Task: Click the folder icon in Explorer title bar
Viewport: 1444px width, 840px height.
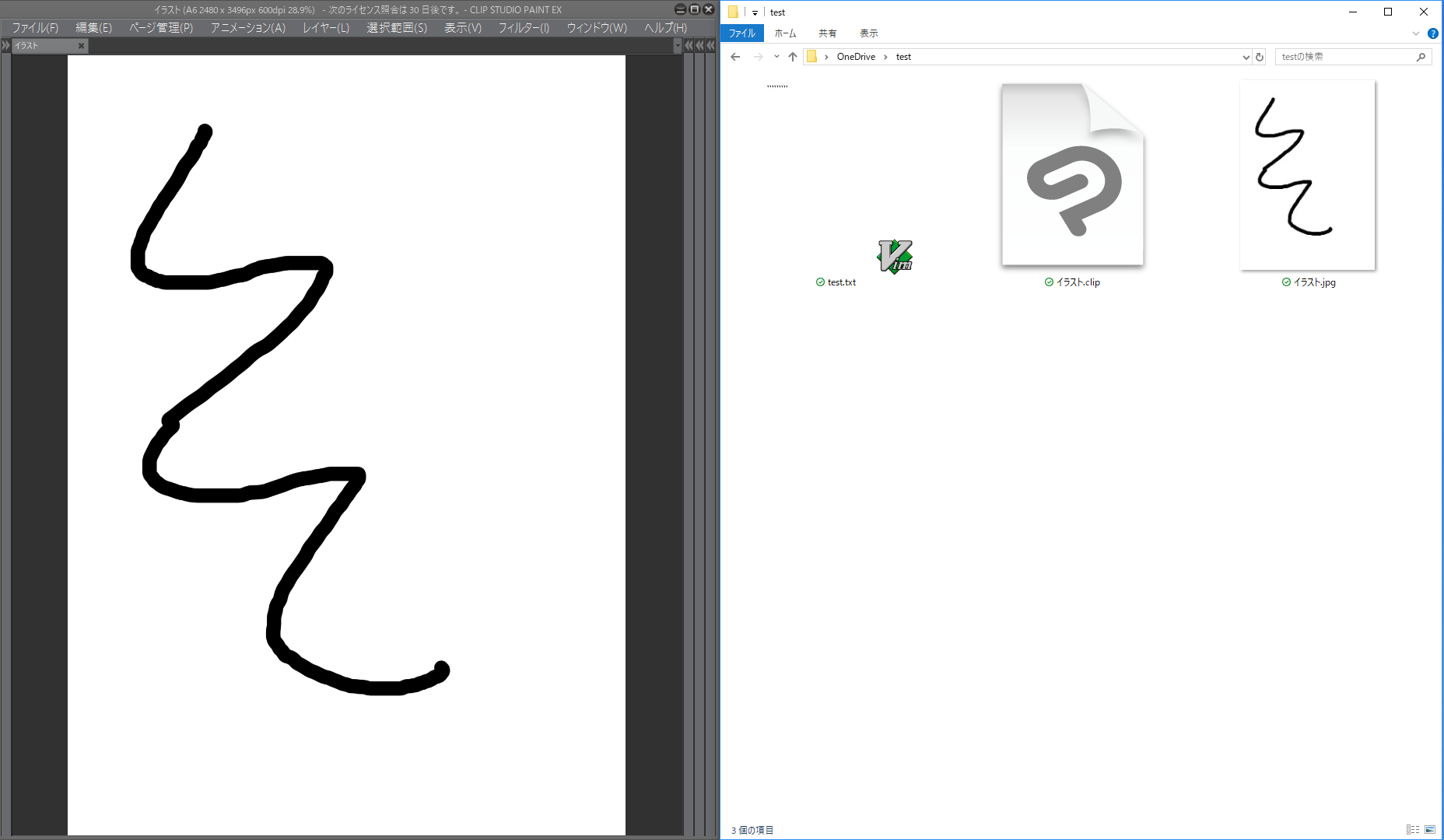Action: tap(733, 12)
